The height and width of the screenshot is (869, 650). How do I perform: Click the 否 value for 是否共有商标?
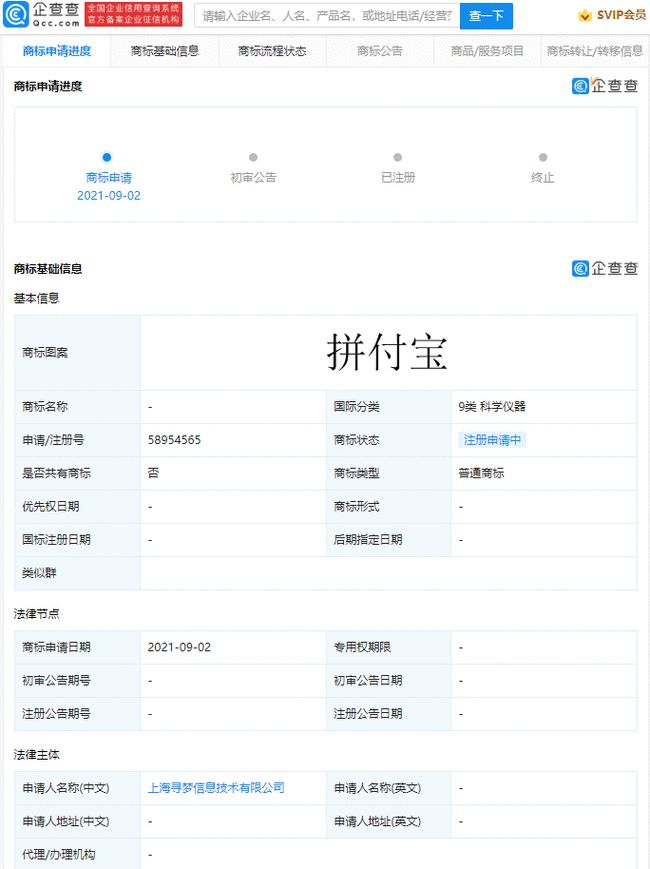[x=153, y=473]
